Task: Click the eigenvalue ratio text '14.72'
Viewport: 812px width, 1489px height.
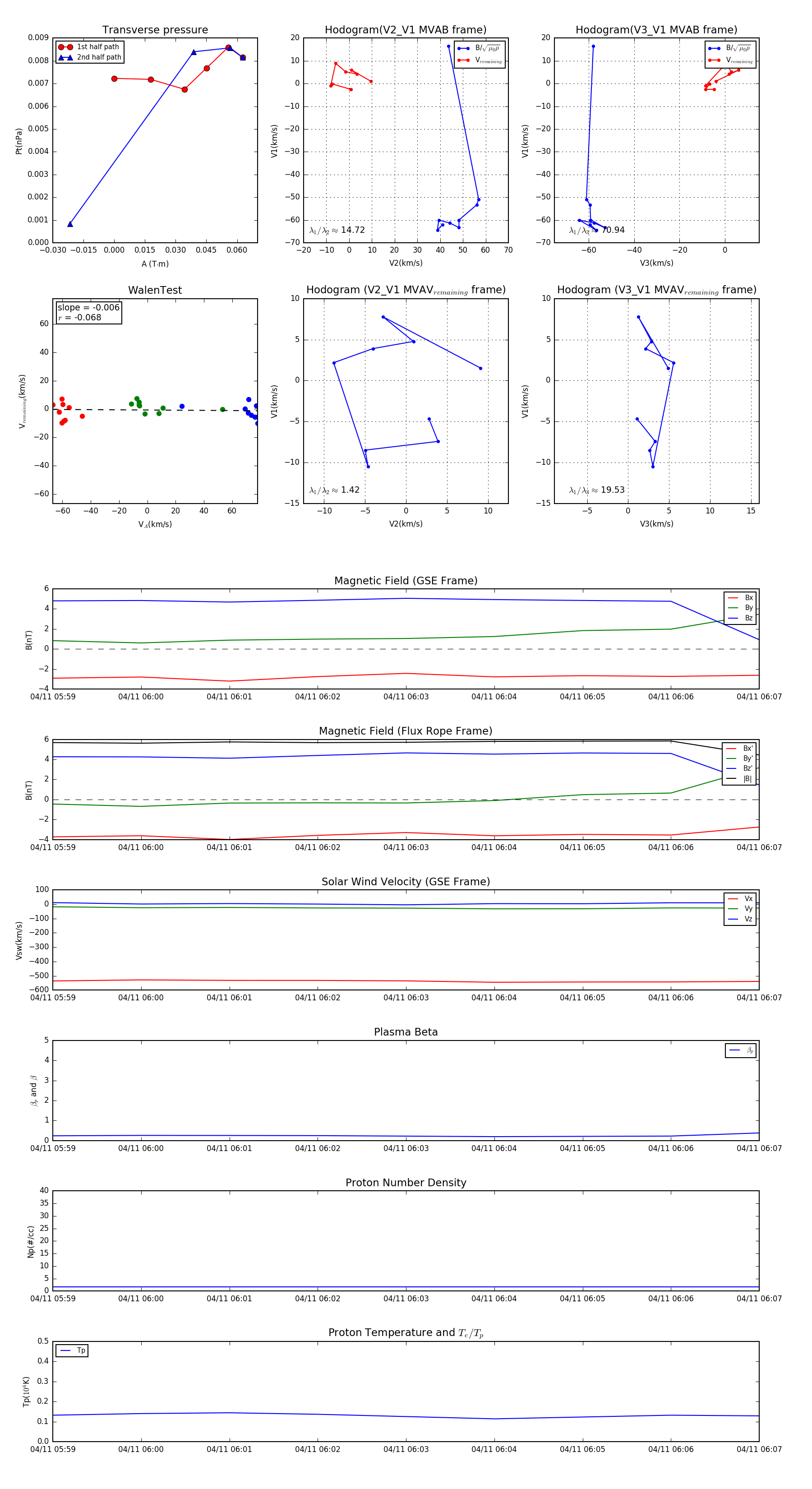Action: (x=352, y=230)
